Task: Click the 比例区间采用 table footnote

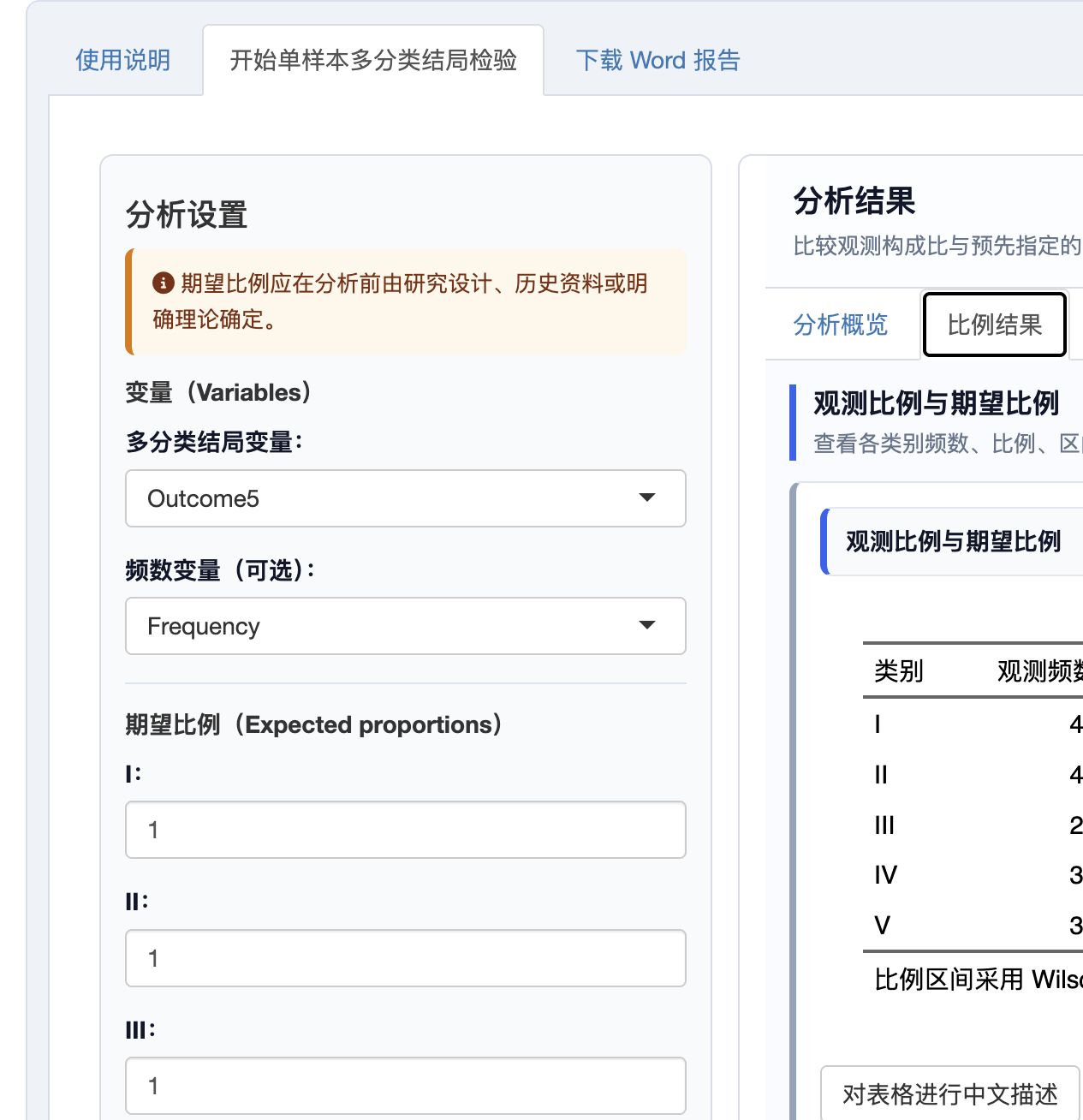Action: tap(978, 979)
